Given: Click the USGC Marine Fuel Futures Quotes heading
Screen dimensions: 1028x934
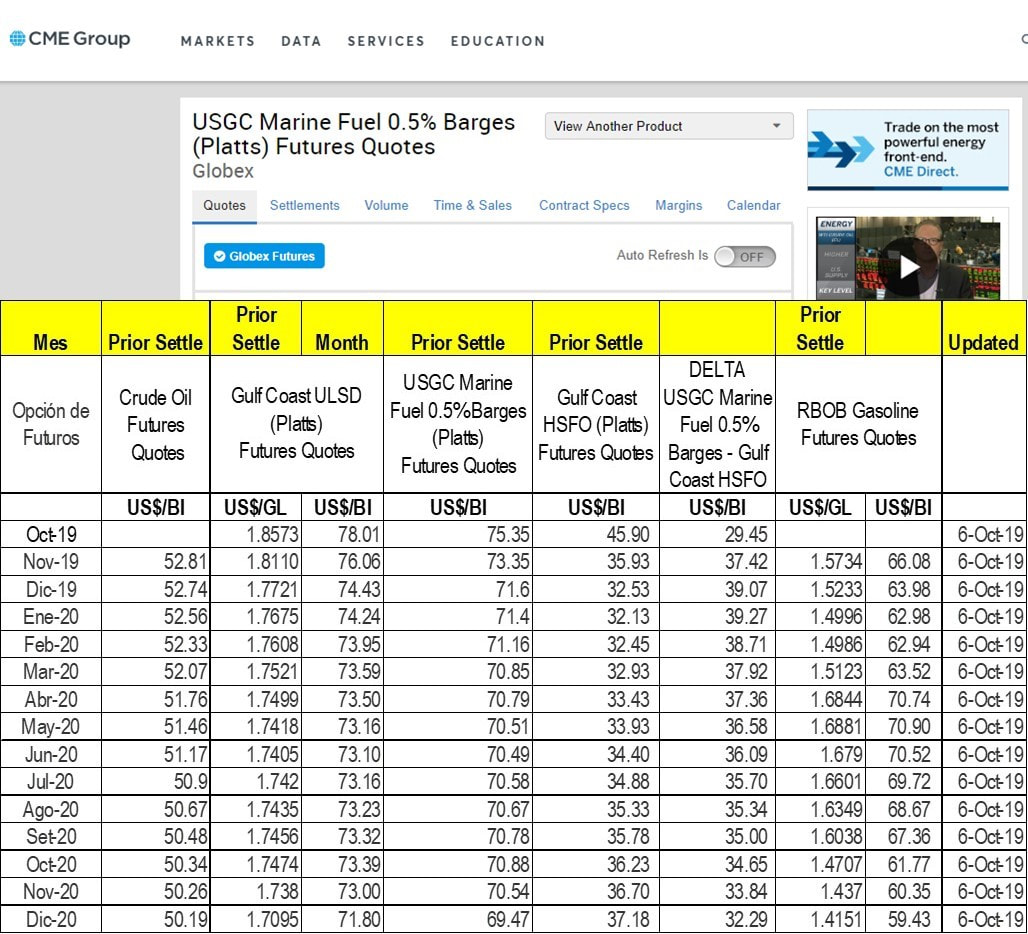Looking at the screenshot, I should point(353,134).
